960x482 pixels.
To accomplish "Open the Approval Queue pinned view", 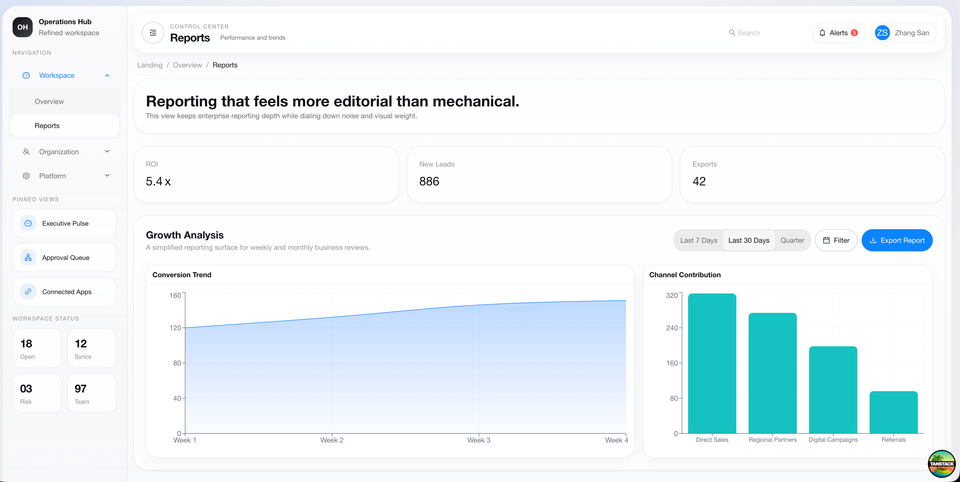I will 64,258.
